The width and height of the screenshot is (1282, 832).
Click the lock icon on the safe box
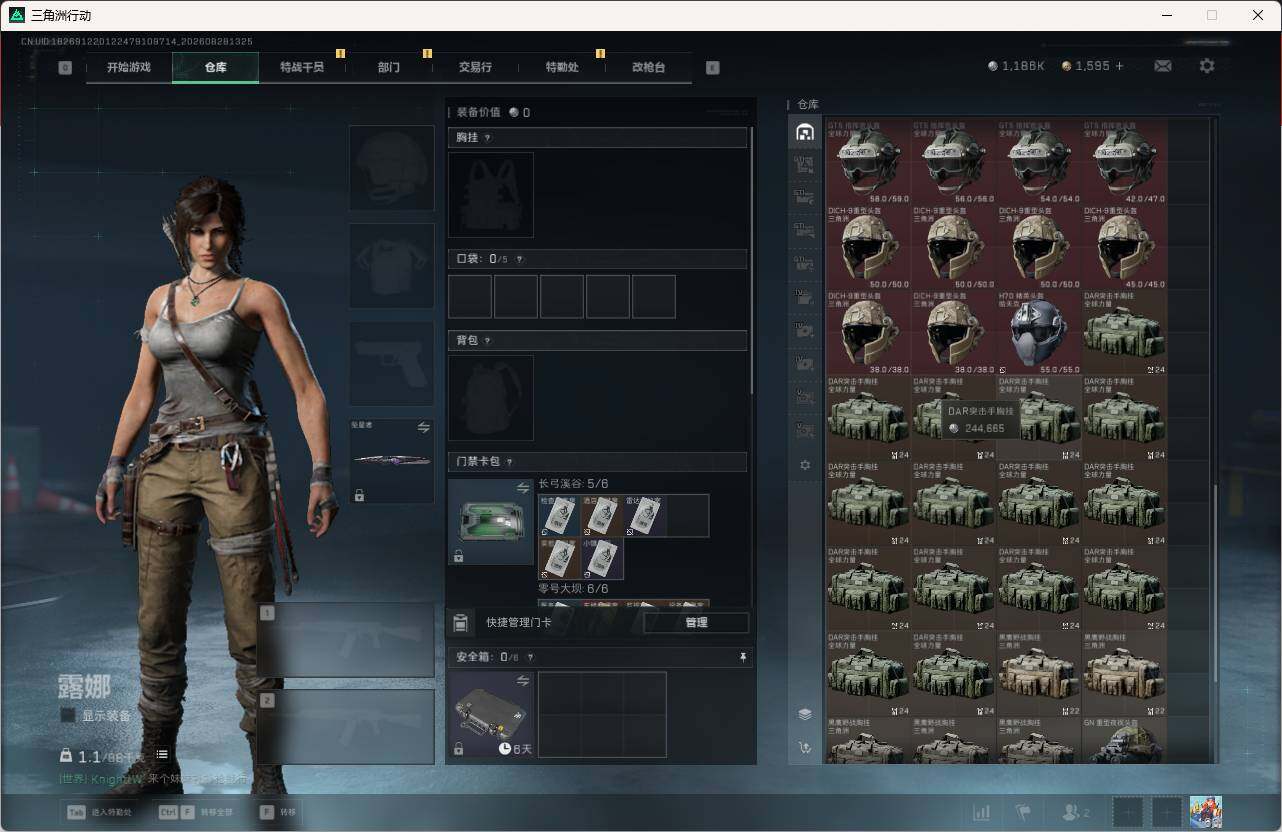click(458, 749)
